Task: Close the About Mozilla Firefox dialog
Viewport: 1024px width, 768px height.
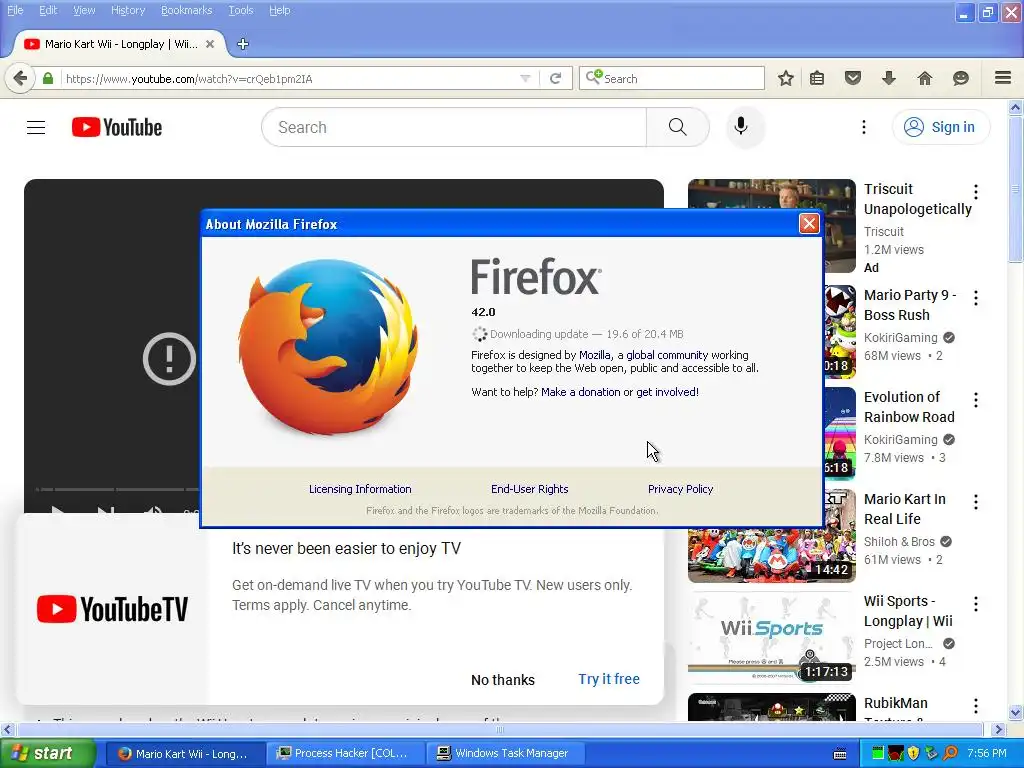Action: (x=809, y=224)
